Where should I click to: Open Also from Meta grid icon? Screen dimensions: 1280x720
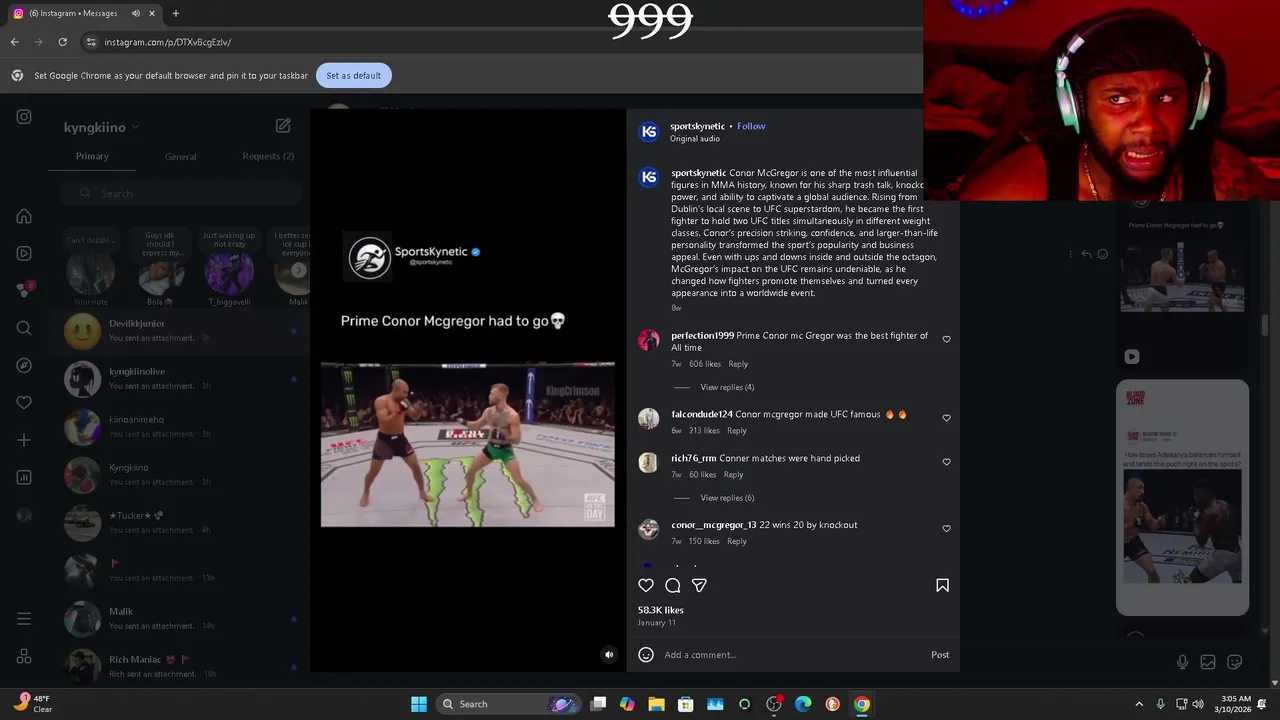[24, 657]
